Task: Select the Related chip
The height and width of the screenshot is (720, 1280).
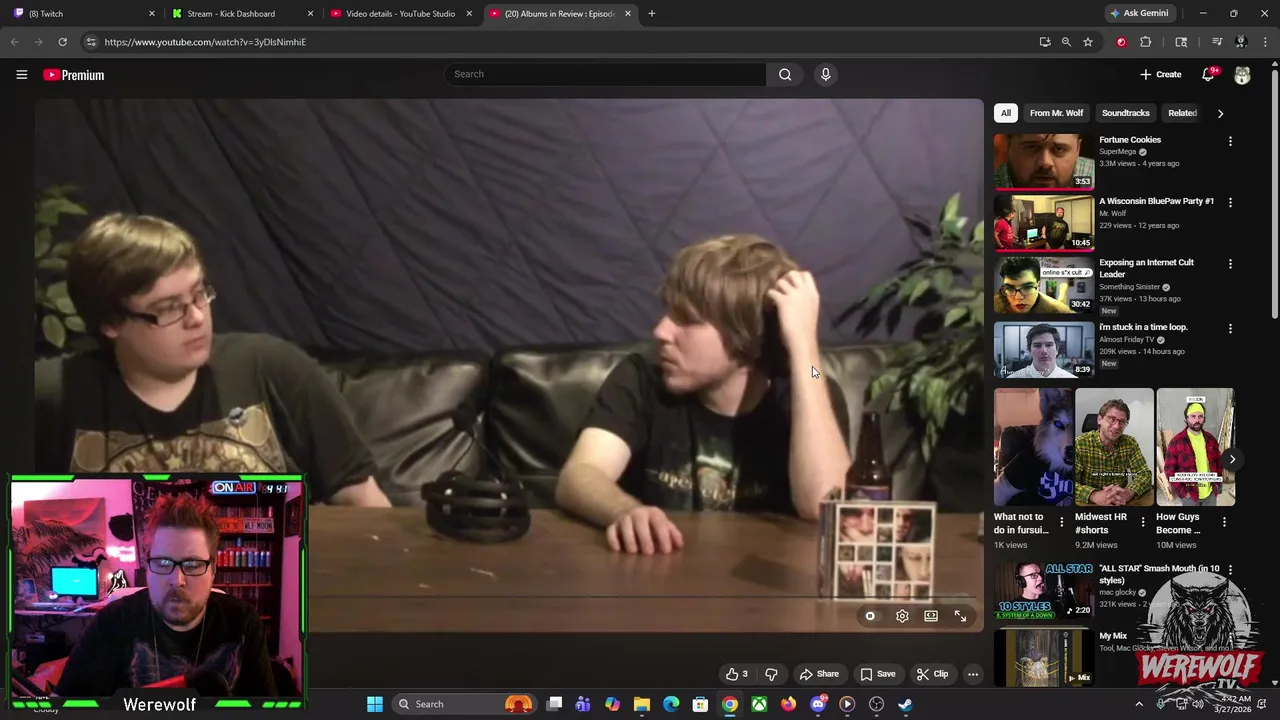Action: coord(1182,113)
